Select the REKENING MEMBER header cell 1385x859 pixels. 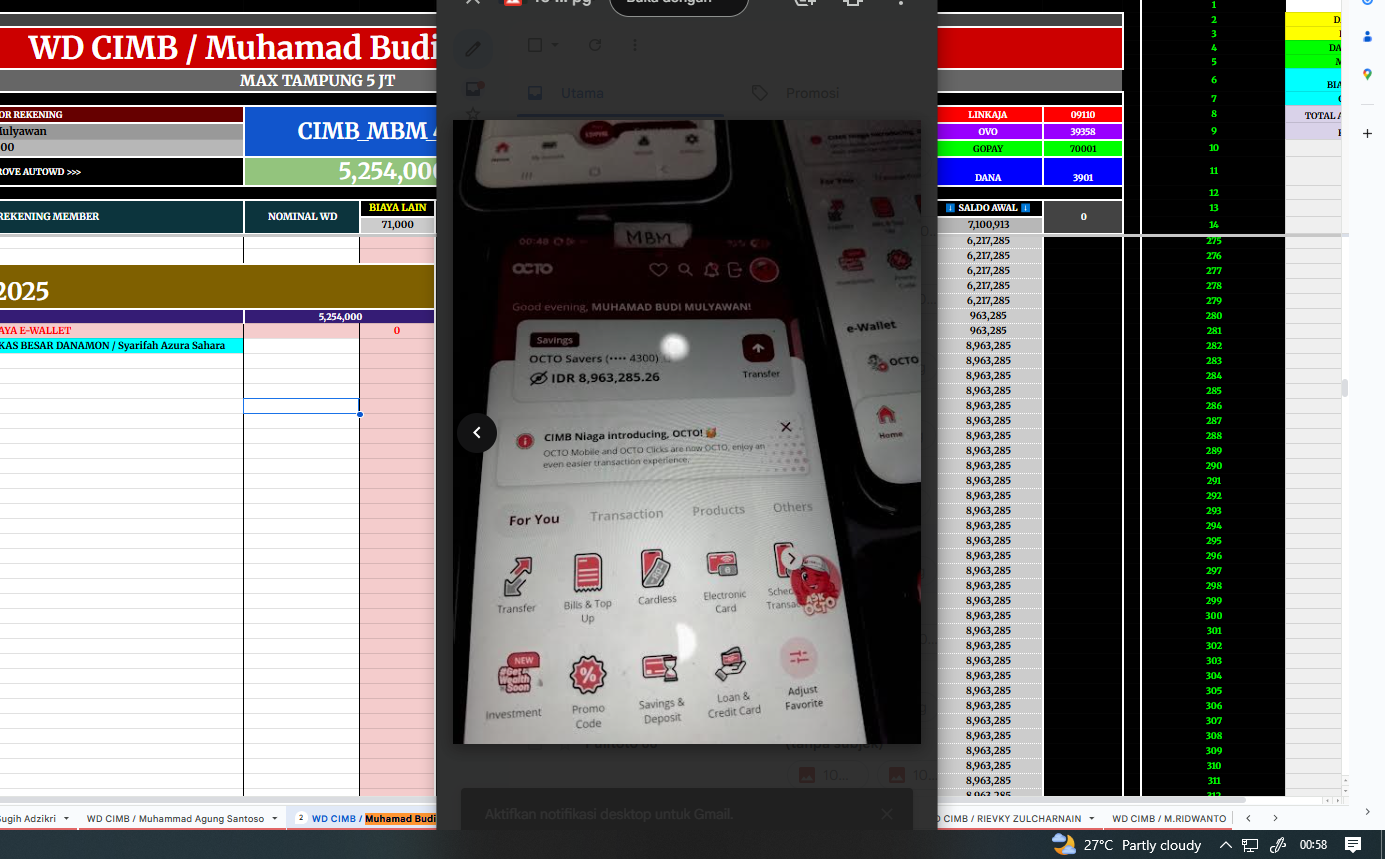(x=121, y=217)
